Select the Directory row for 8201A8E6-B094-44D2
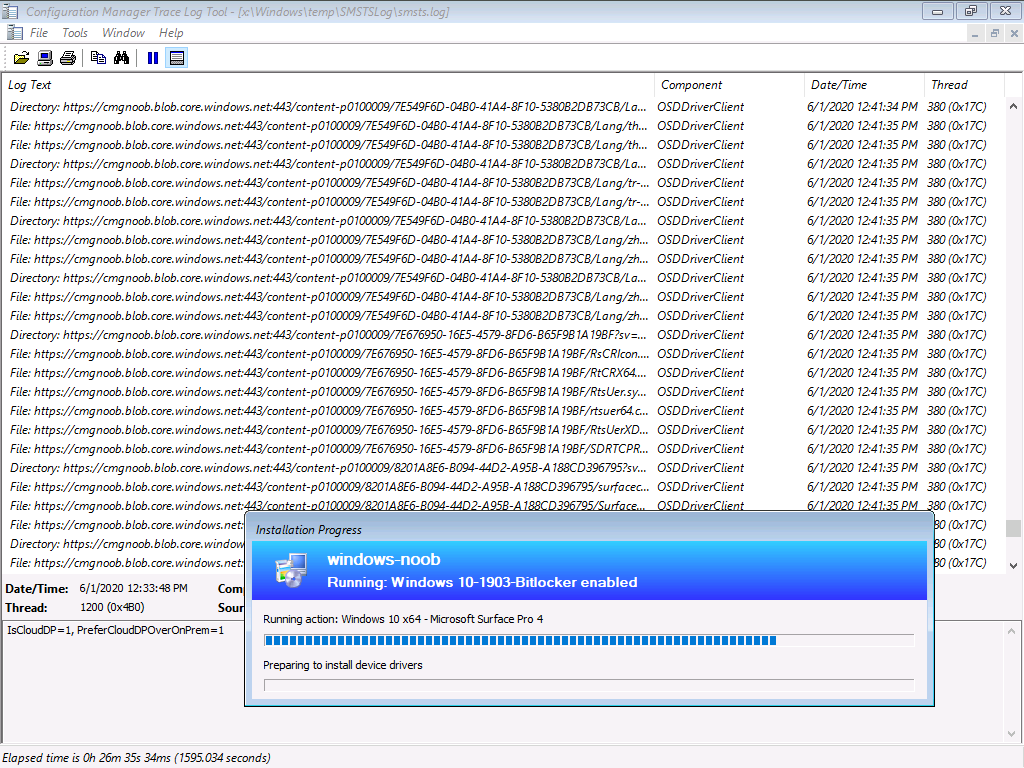Image resolution: width=1024 pixels, height=768 pixels. (x=503, y=468)
